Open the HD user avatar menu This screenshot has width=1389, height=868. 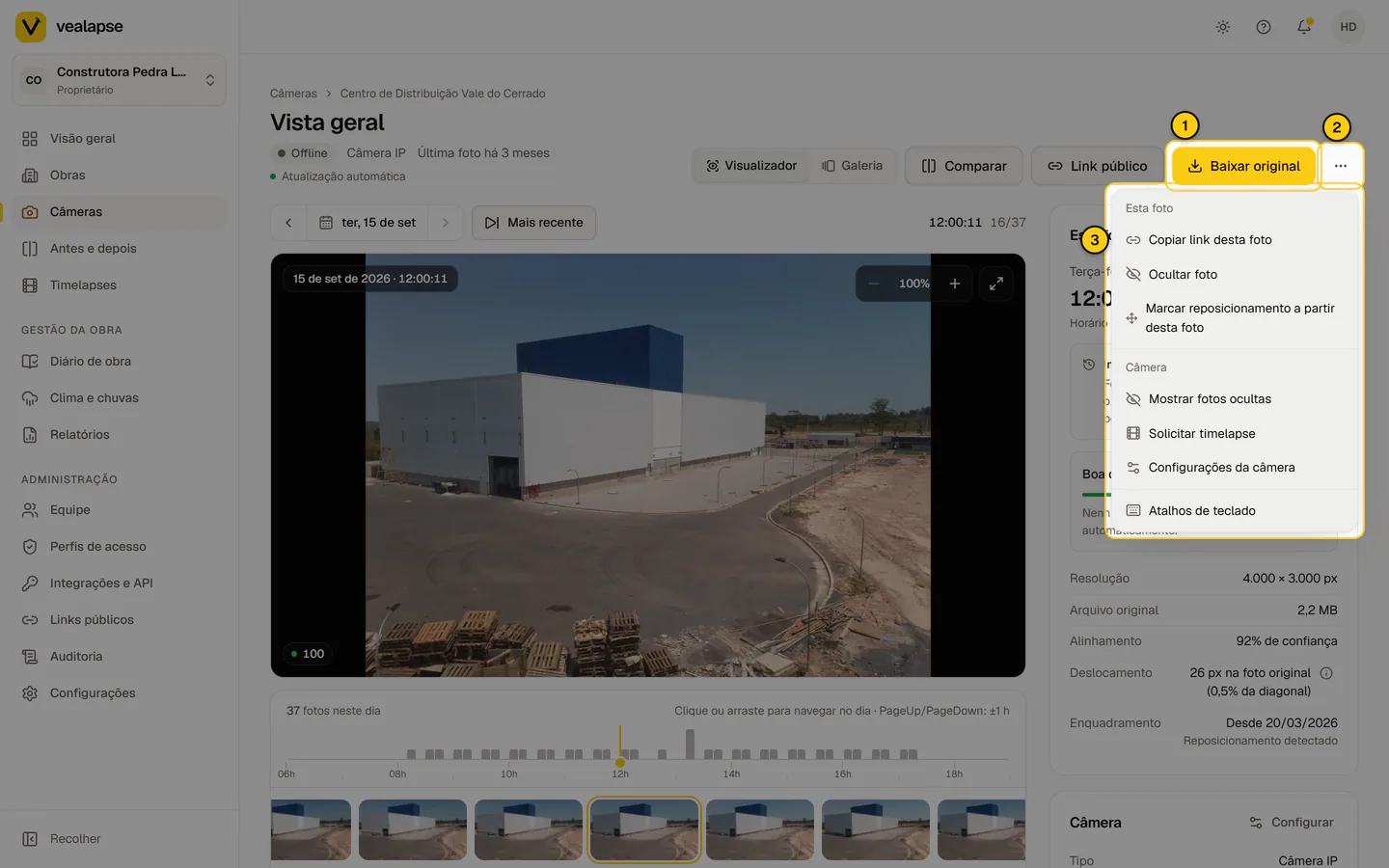click(x=1348, y=27)
